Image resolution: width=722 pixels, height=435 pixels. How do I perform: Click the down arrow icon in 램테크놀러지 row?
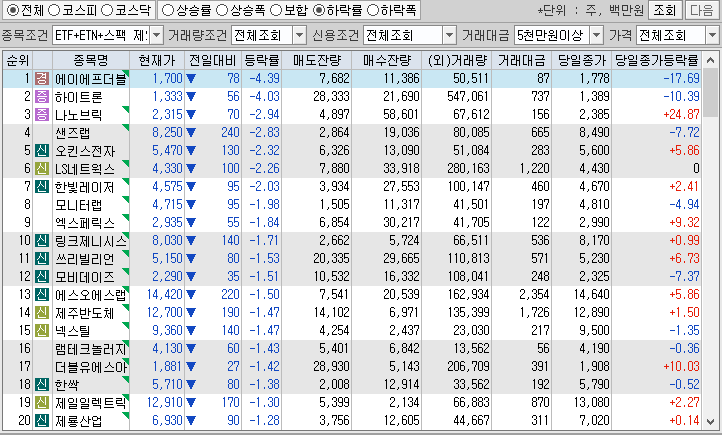coord(191,348)
